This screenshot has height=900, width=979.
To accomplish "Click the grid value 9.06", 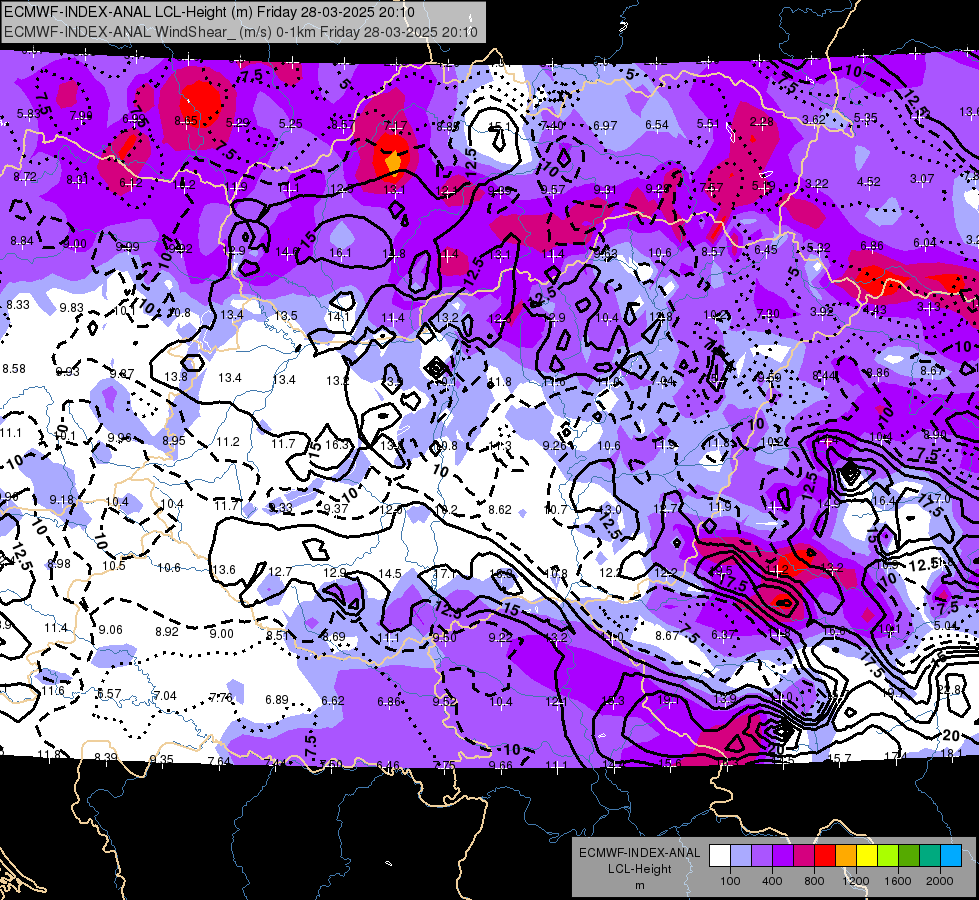I will click(x=111, y=630).
